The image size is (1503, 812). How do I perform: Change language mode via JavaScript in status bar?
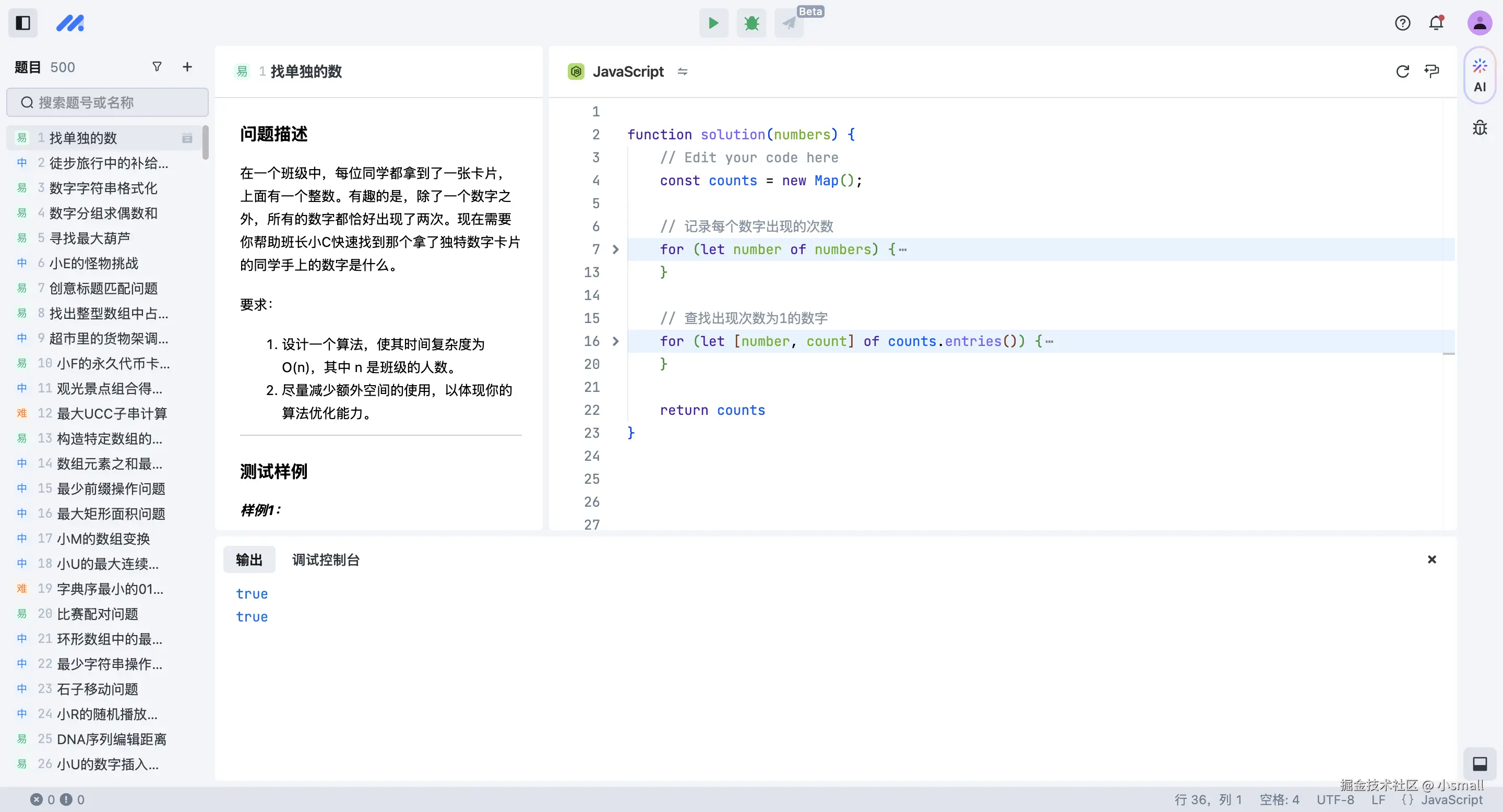tap(1449, 800)
